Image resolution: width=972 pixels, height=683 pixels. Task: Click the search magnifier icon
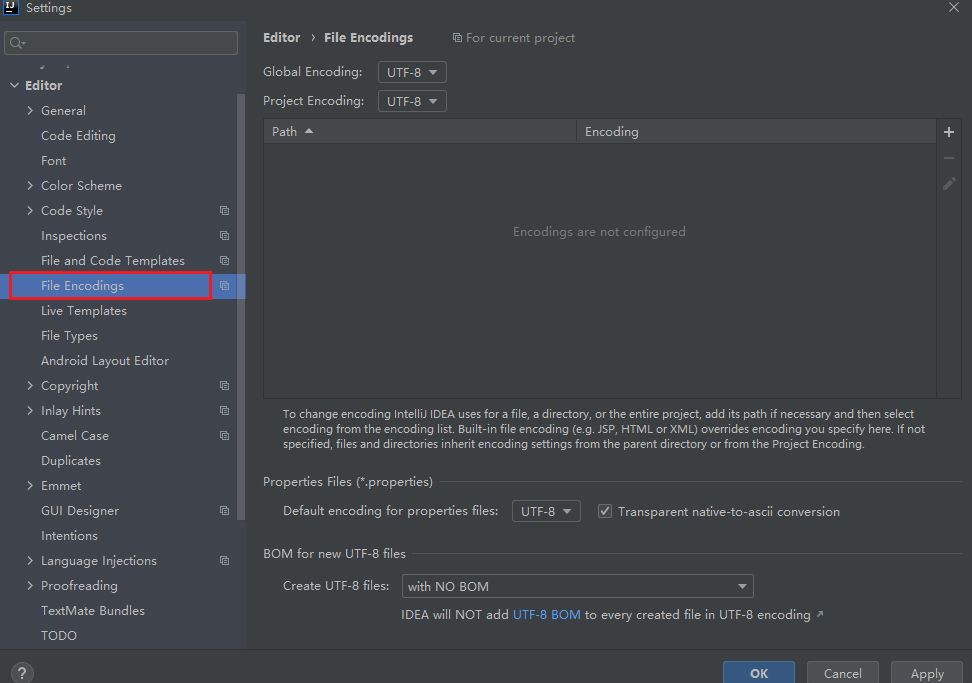tap(17, 43)
